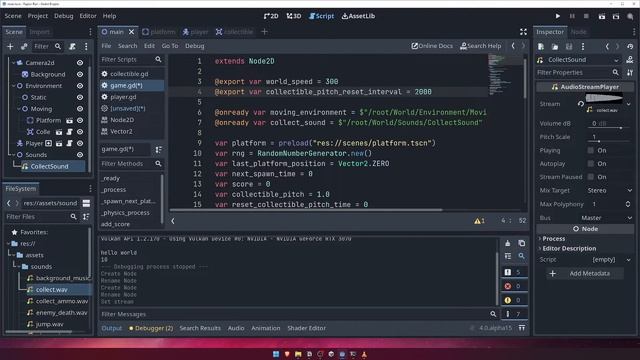This screenshot has height=360, width=640.
Task: Toggle visibility of the Moving node
Action: 80,109
